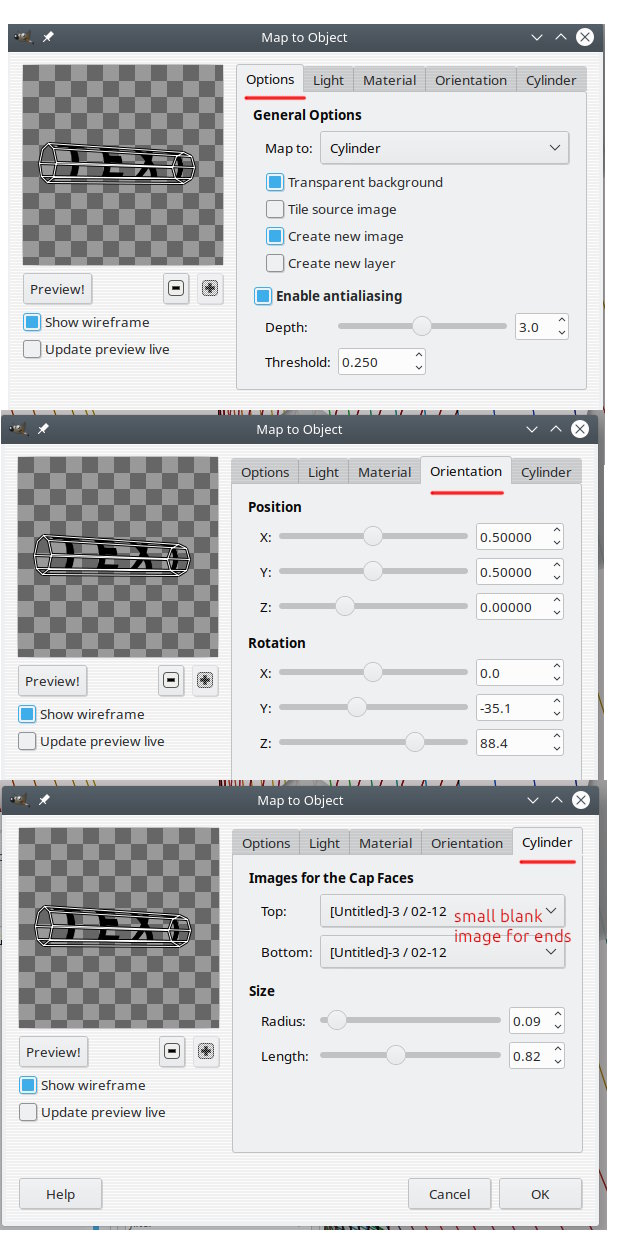The width and height of the screenshot is (621, 1233).
Task: Adjust Rotation Y stepper showing -35.1
Action: tap(556, 708)
